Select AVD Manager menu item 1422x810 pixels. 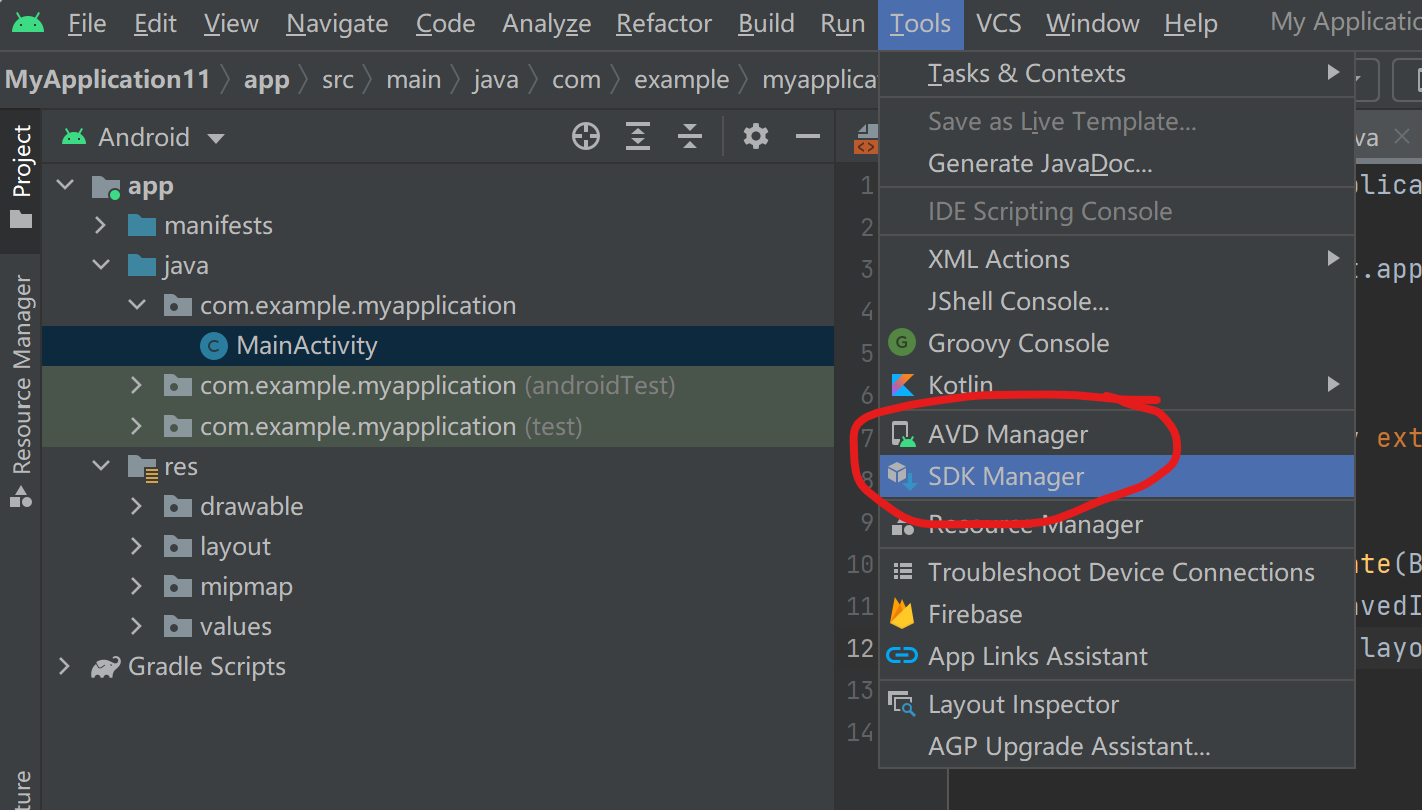click(x=1117, y=434)
